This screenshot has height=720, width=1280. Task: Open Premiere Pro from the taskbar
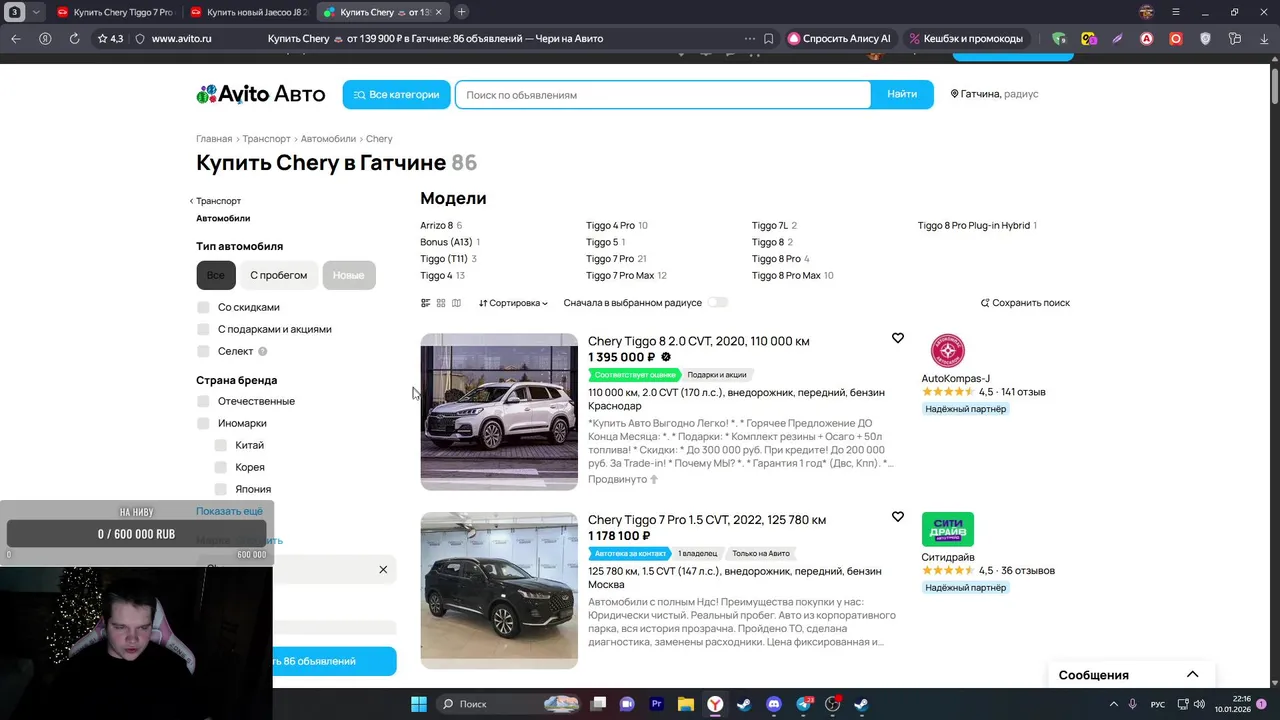[x=657, y=704]
